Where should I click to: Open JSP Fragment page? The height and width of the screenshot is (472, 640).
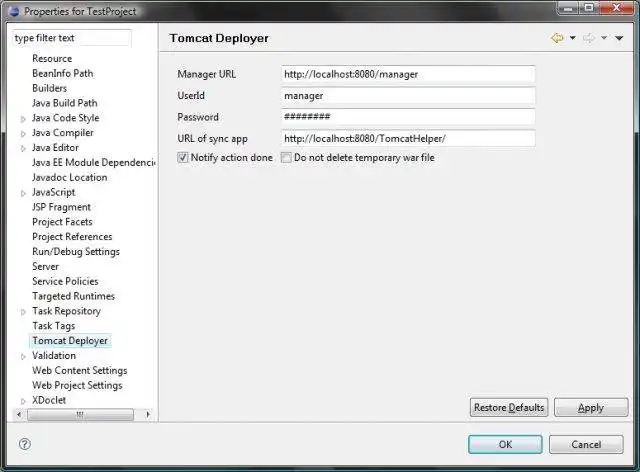click(61, 207)
